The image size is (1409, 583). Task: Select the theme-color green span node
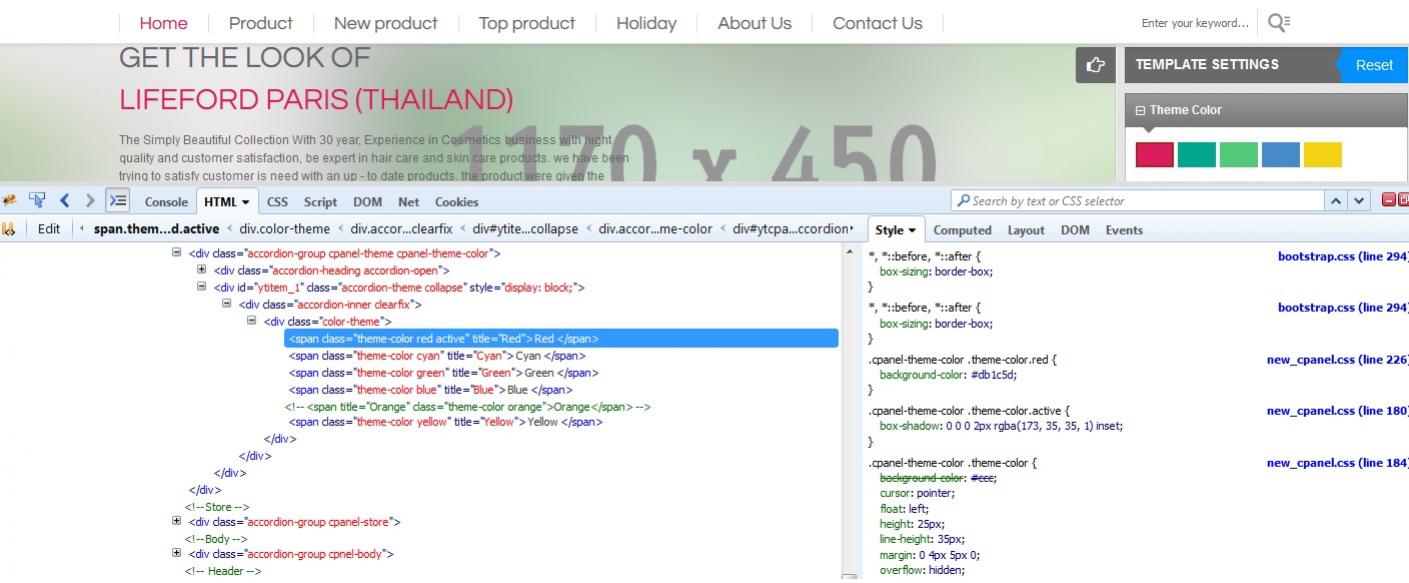pos(441,373)
